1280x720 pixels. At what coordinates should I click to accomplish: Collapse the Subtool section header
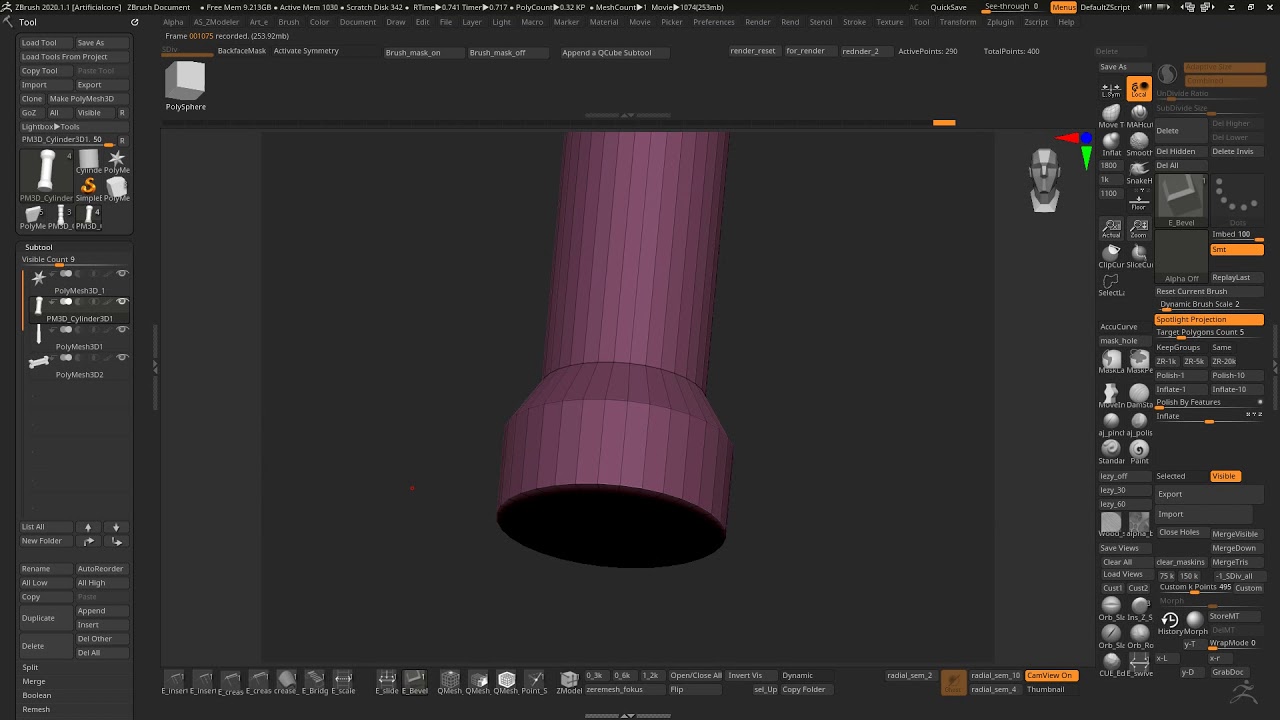[39, 247]
